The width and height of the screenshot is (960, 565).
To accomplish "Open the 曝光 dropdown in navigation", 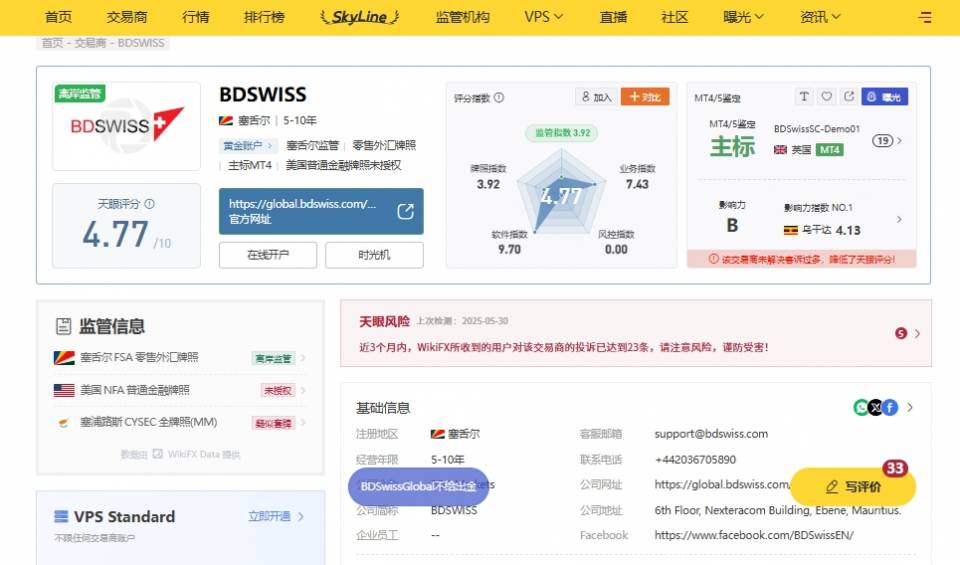I will coord(743,17).
